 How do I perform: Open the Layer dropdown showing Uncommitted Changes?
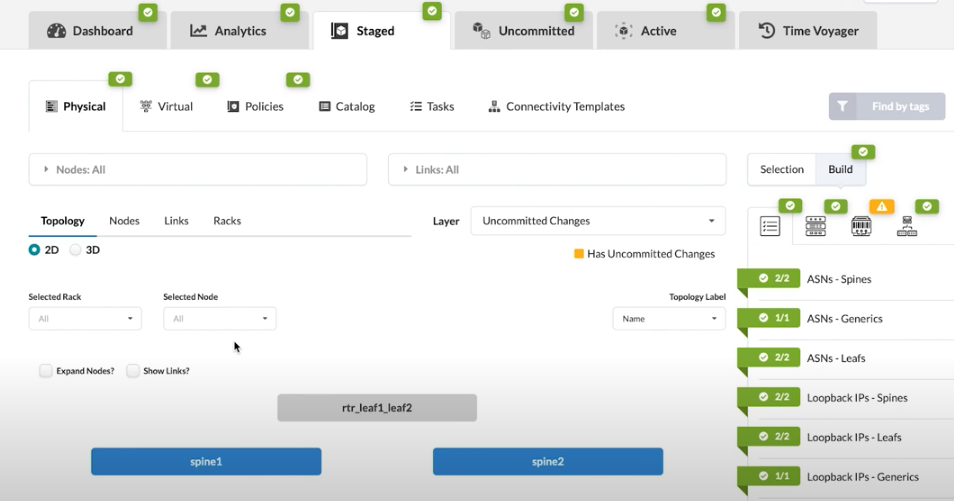tap(598, 221)
